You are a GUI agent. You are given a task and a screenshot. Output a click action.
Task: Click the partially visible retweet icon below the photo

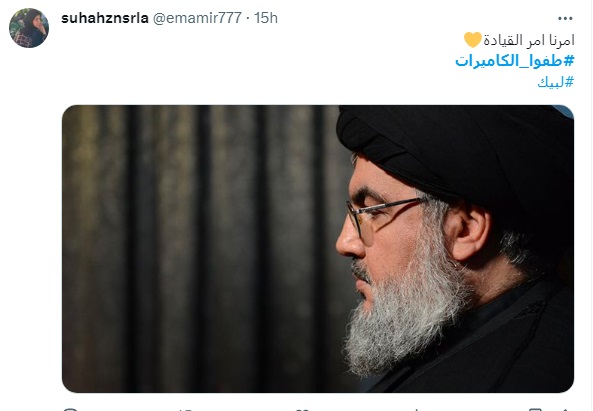186,409
